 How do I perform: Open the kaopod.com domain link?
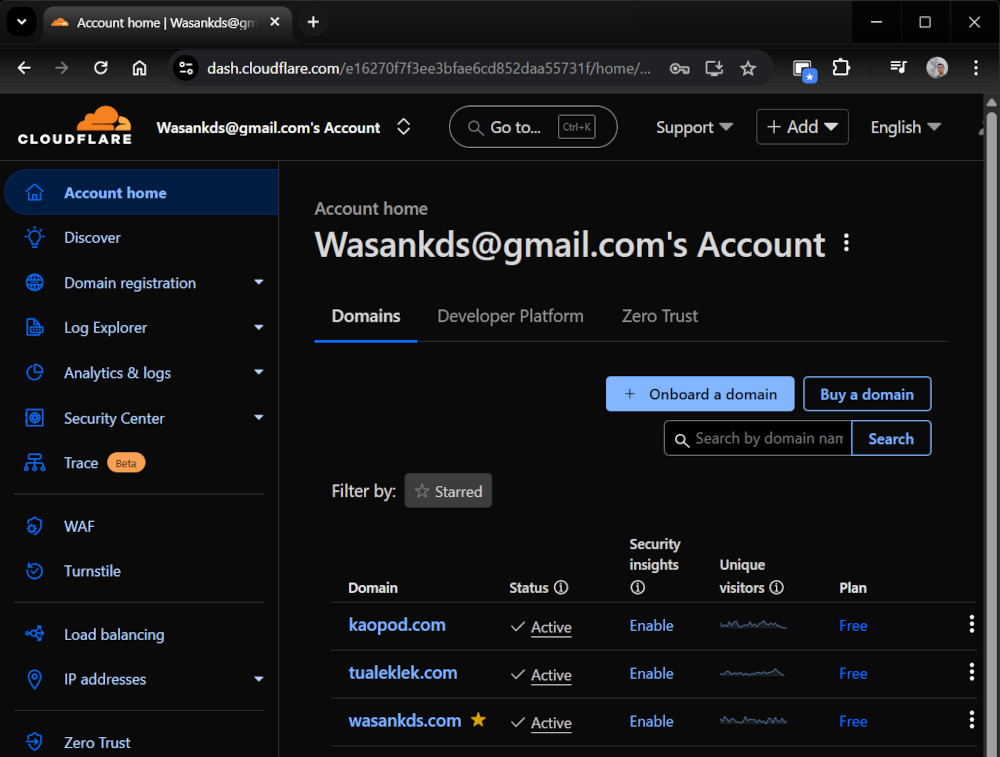(397, 625)
